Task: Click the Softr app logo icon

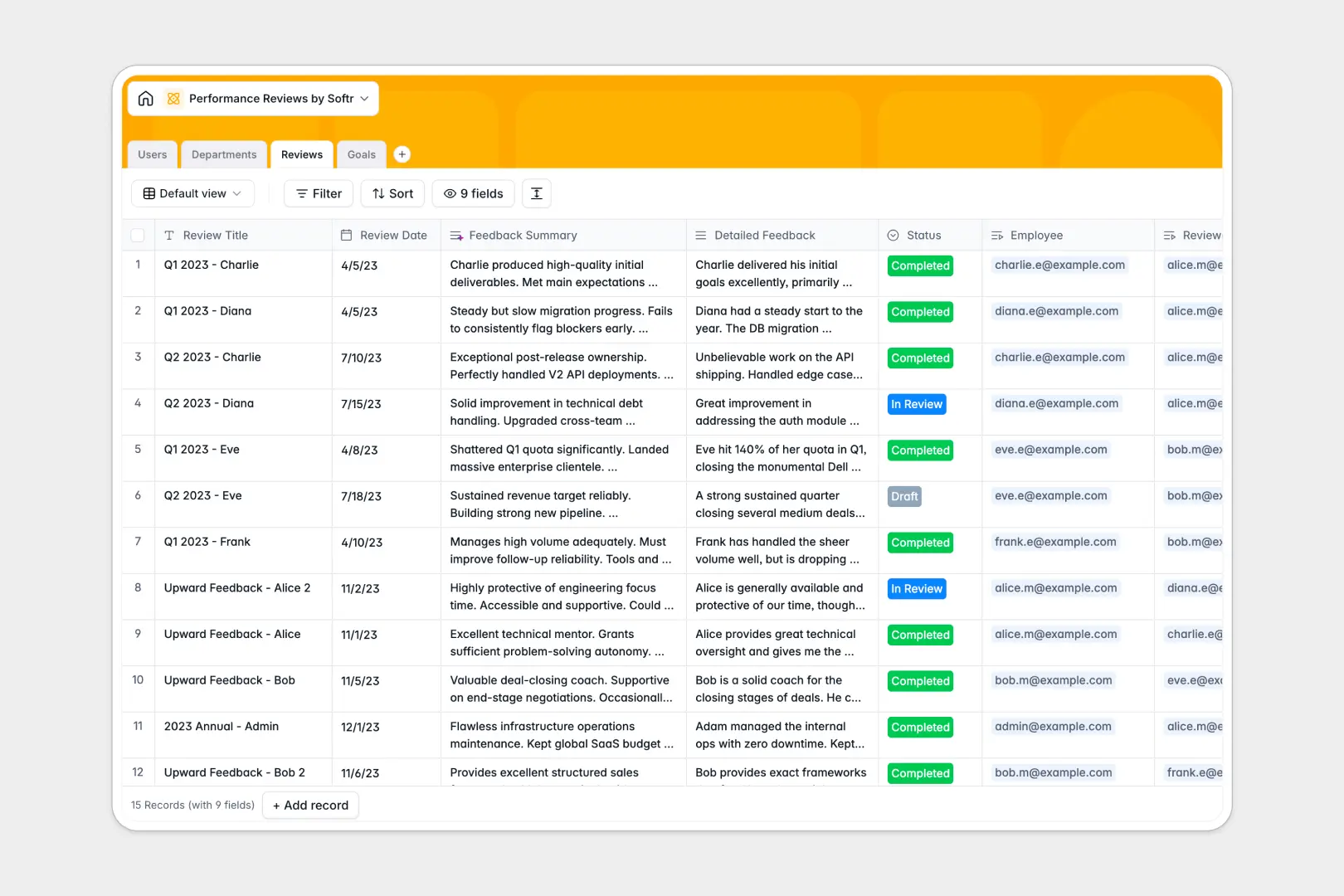Action: (173, 99)
